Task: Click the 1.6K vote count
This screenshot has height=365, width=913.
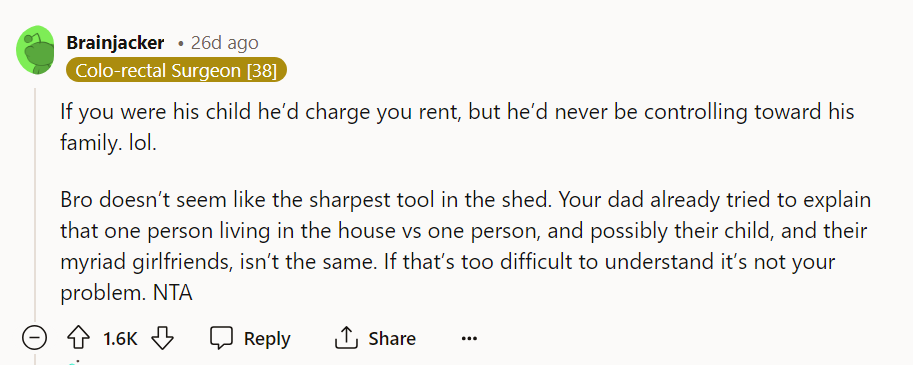Action: point(120,339)
